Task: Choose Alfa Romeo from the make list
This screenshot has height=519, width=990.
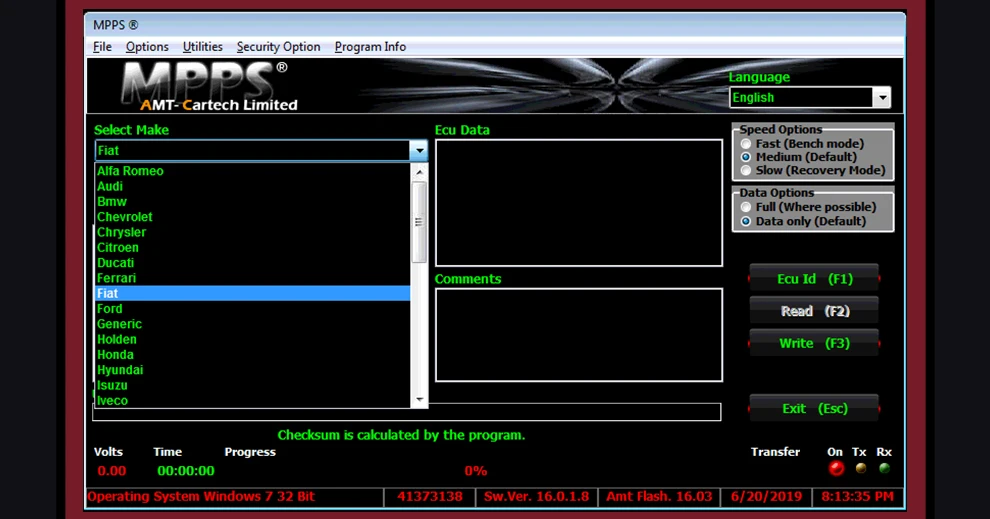Action: pyautogui.click(x=253, y=171)
